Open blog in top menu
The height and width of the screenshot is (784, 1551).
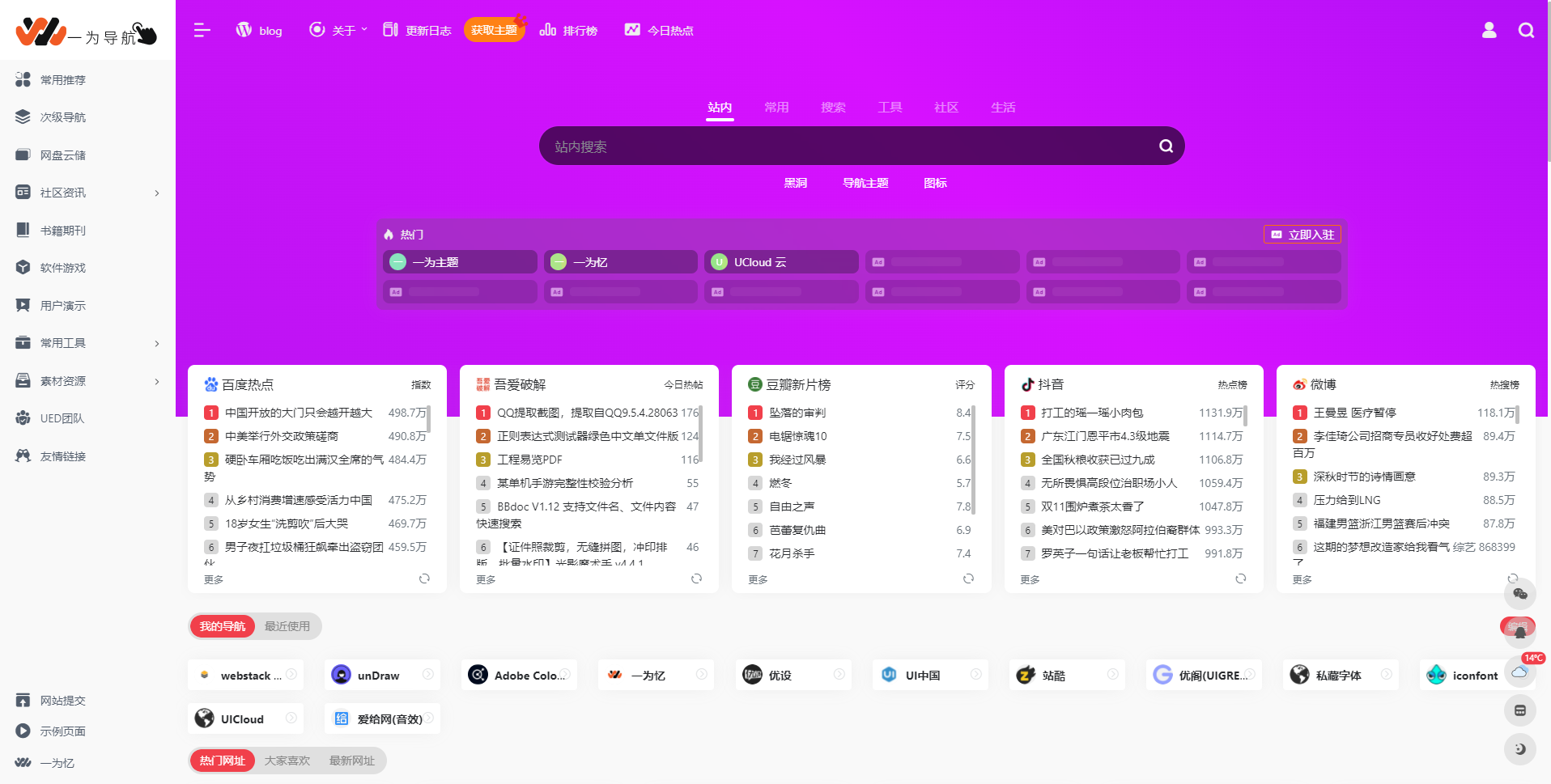259,31
